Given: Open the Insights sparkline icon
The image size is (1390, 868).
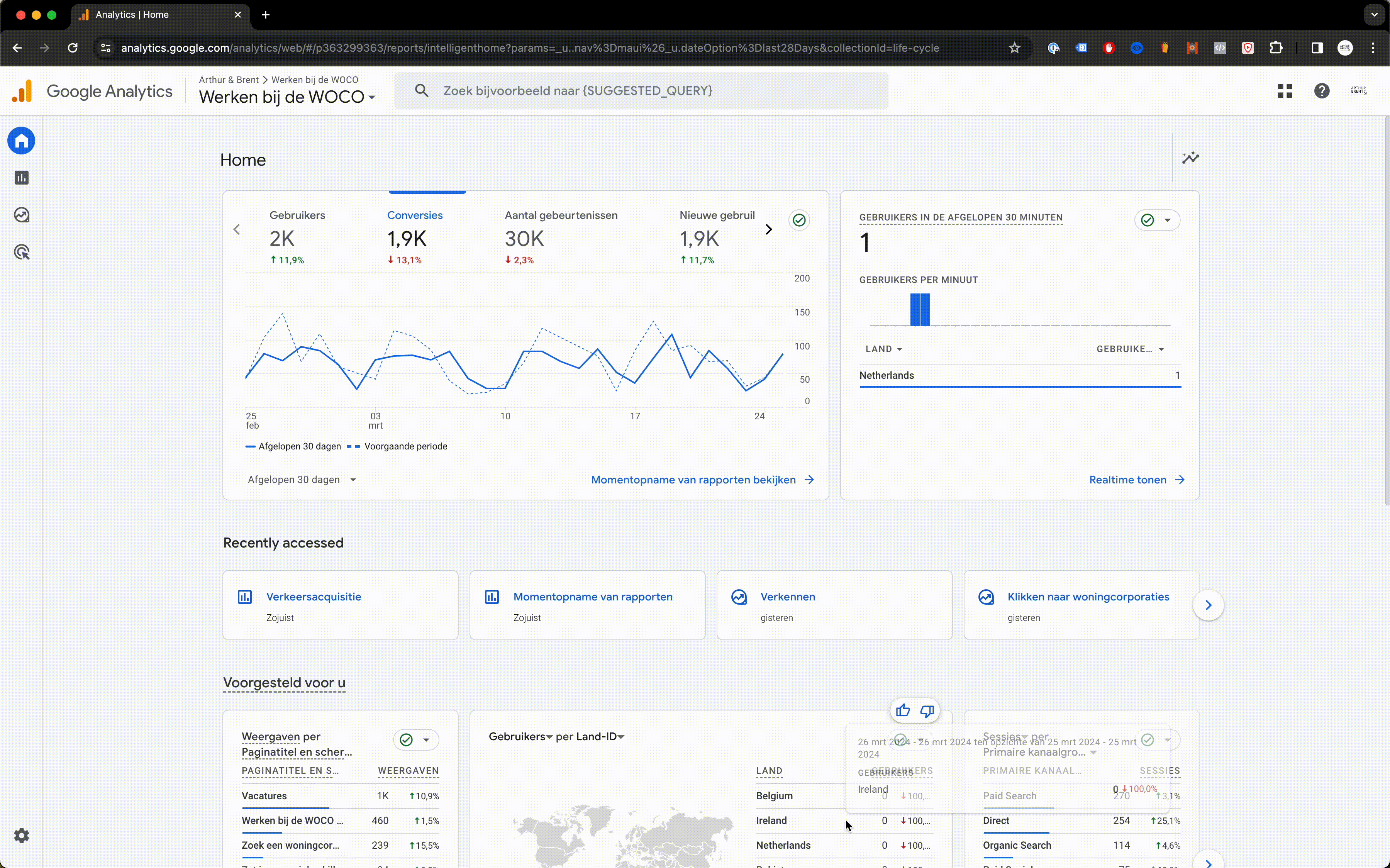Looking at the screenshot, I should coord(1190,158).
